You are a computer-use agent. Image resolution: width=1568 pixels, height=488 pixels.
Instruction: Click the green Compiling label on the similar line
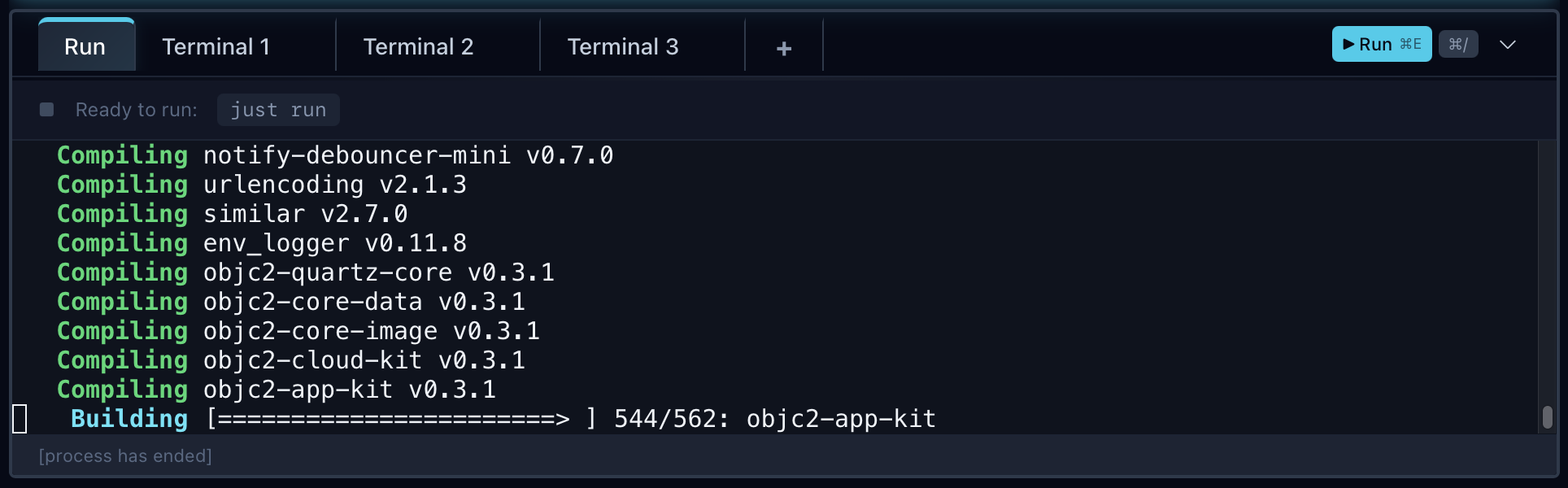120,214
